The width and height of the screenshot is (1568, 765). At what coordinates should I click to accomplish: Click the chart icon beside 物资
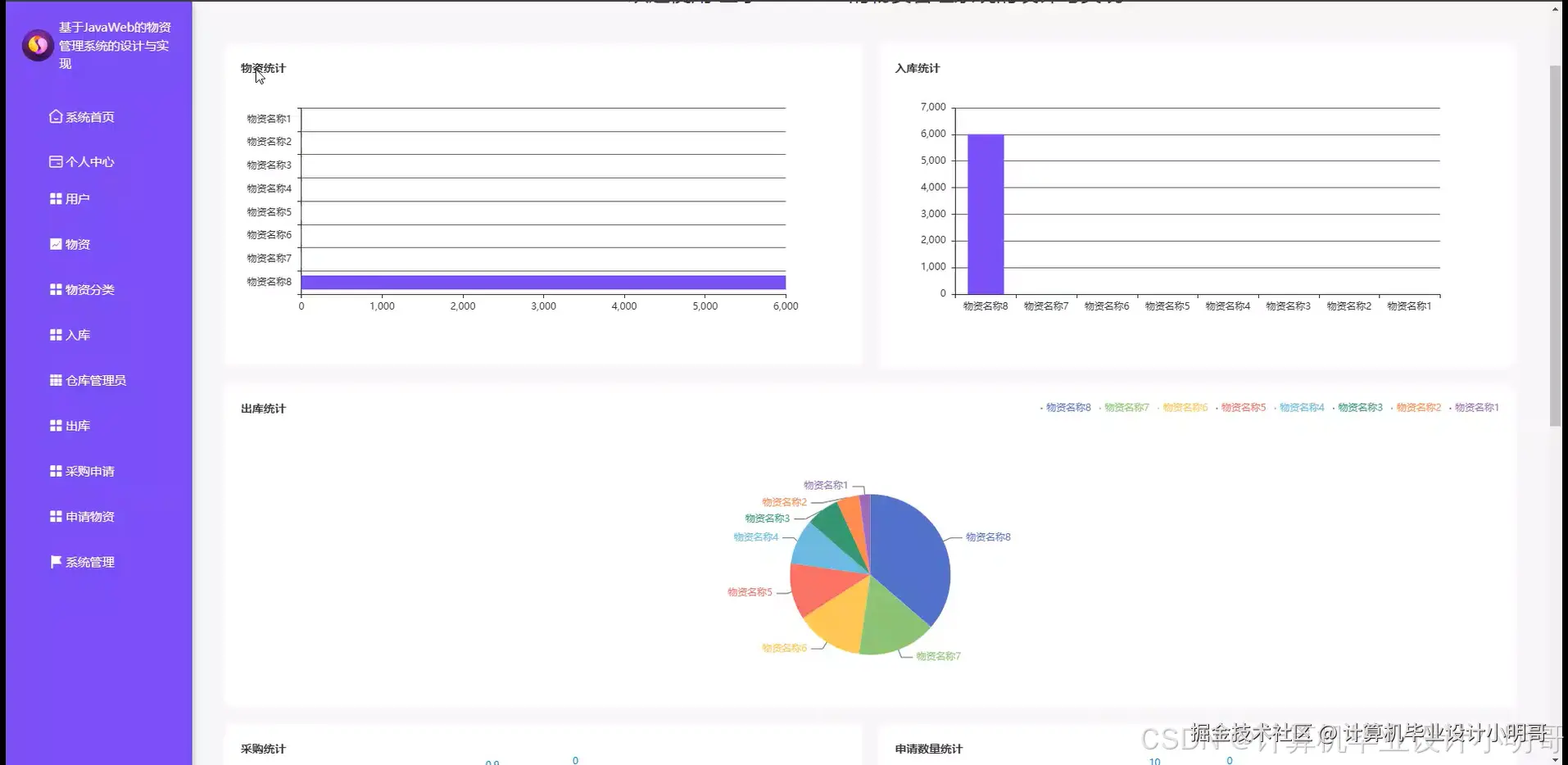coord(56,244)
